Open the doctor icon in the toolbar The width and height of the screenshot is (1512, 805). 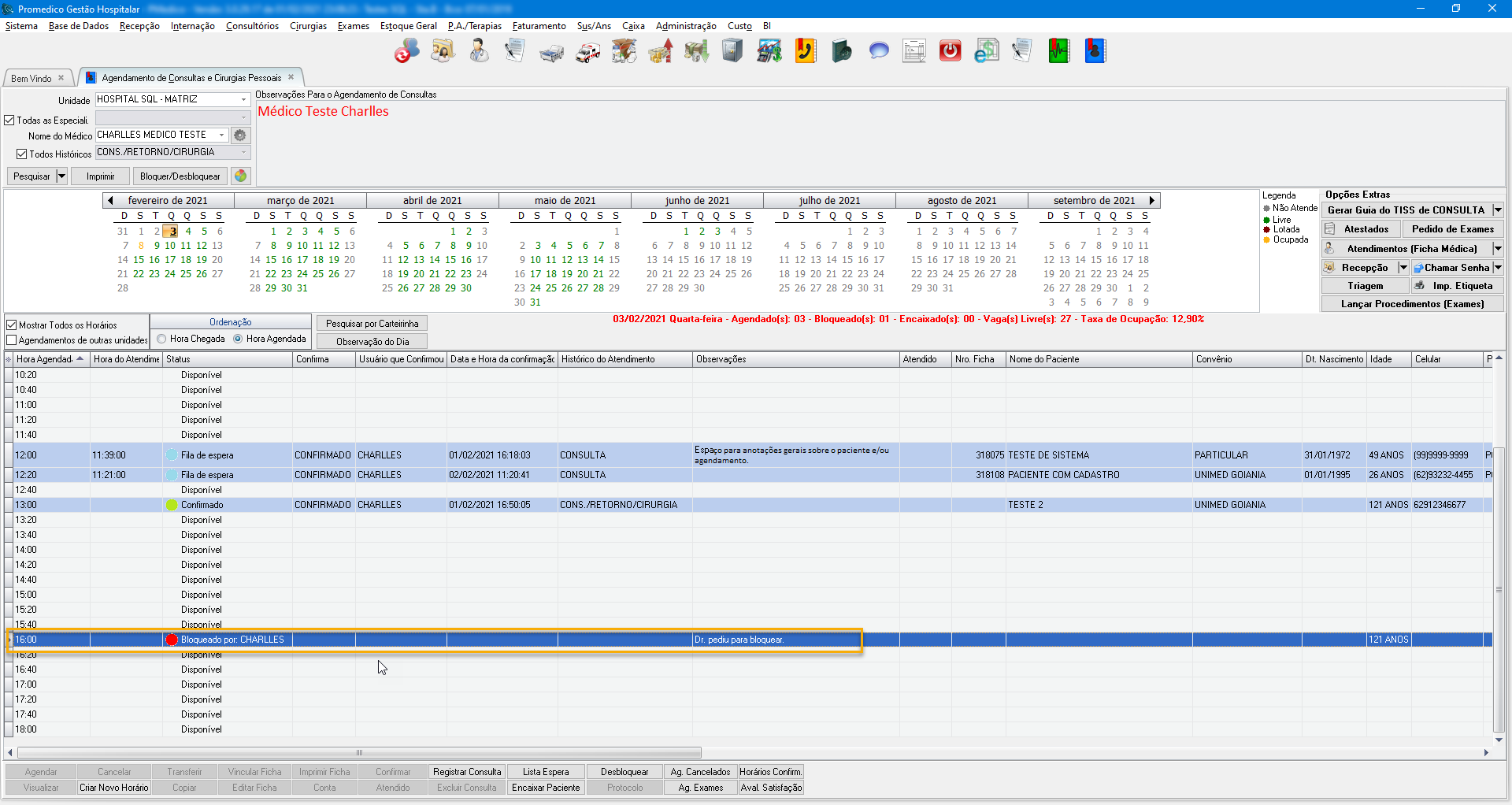(478, 52)
